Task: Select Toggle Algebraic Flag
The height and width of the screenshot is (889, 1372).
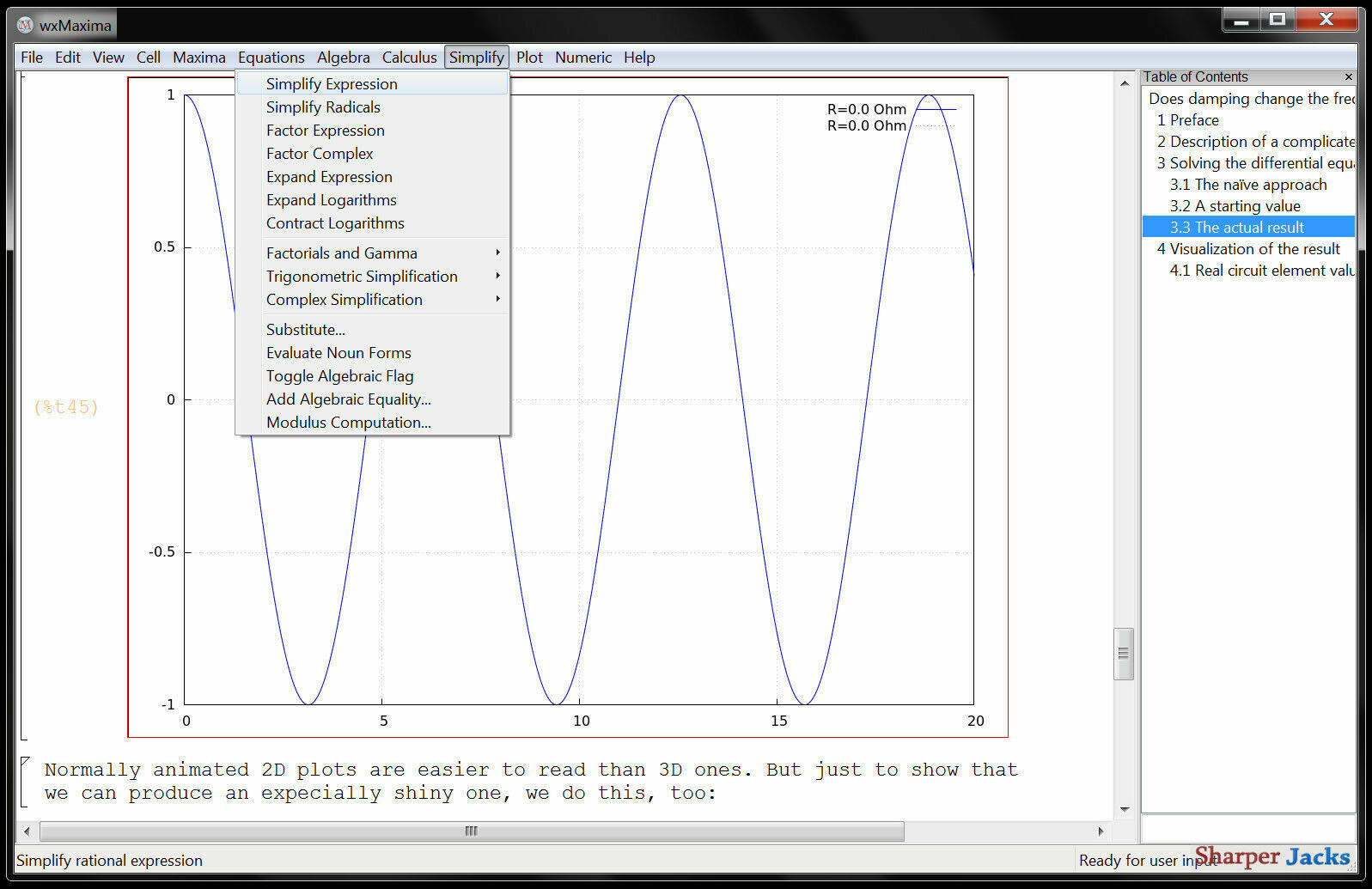Action: 373,376
